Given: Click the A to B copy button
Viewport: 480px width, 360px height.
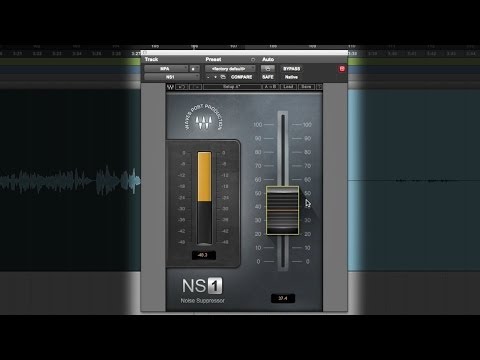Looking at the screenshot, I should (x=270, y=87).
